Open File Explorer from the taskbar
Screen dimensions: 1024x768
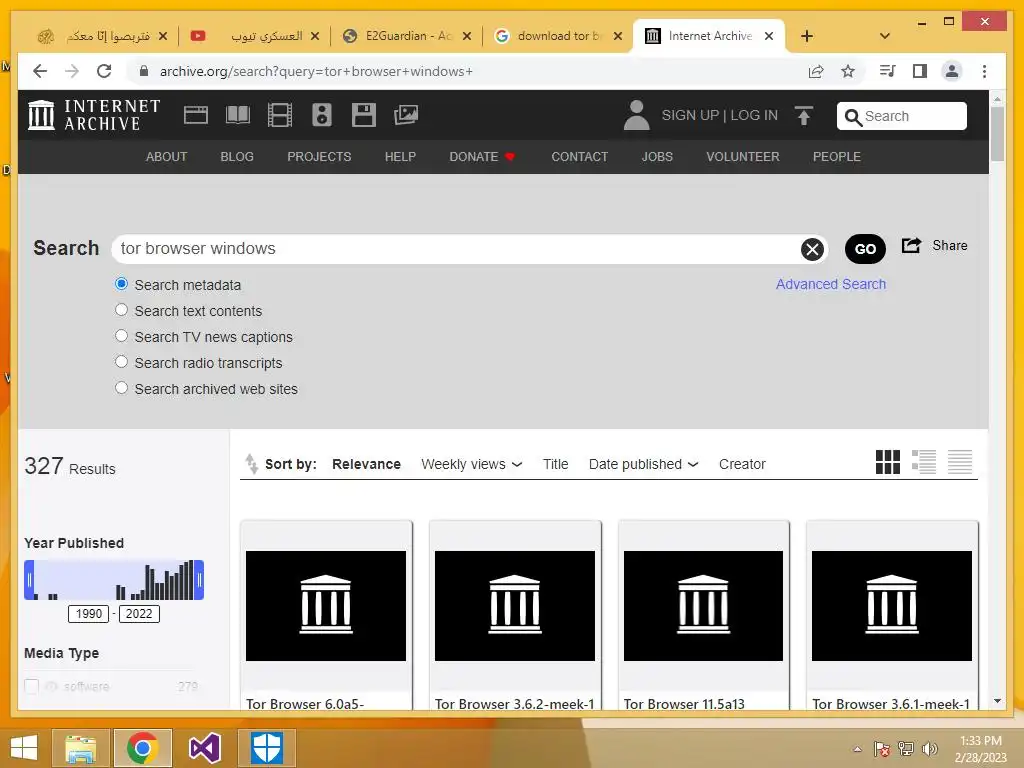[80, 748]
